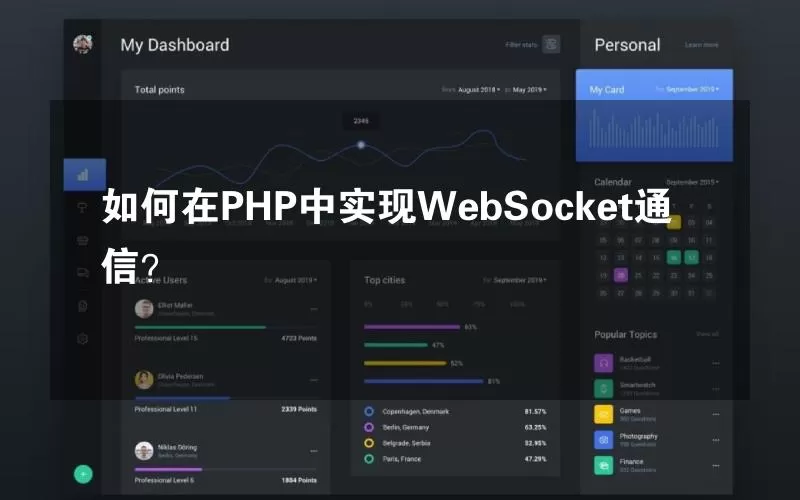This screenshot has width=800, height=500.
Task: Click the 47.29% Paris value
Action: tap(535, 459)
